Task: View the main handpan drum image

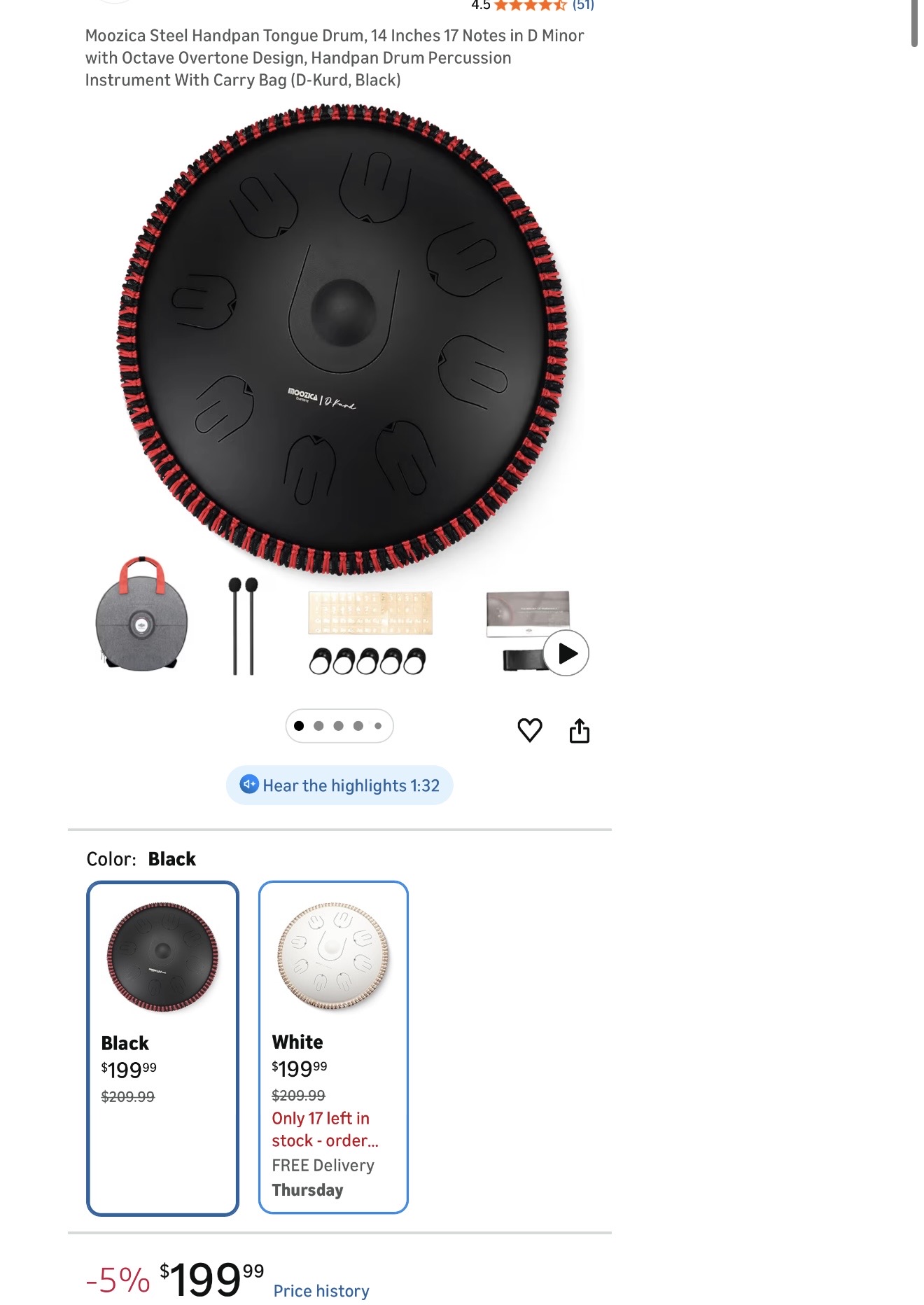Action: pos(342,340)
